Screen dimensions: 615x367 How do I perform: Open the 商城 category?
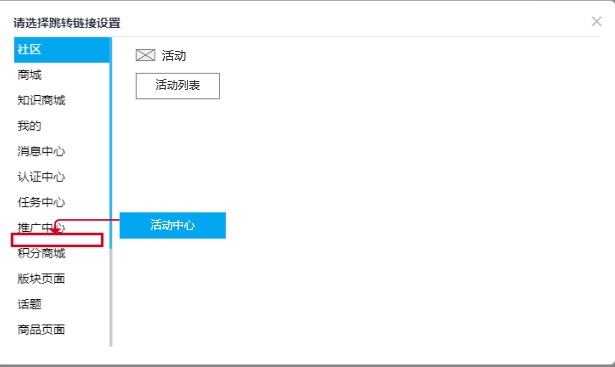click(x=29, y=75)
